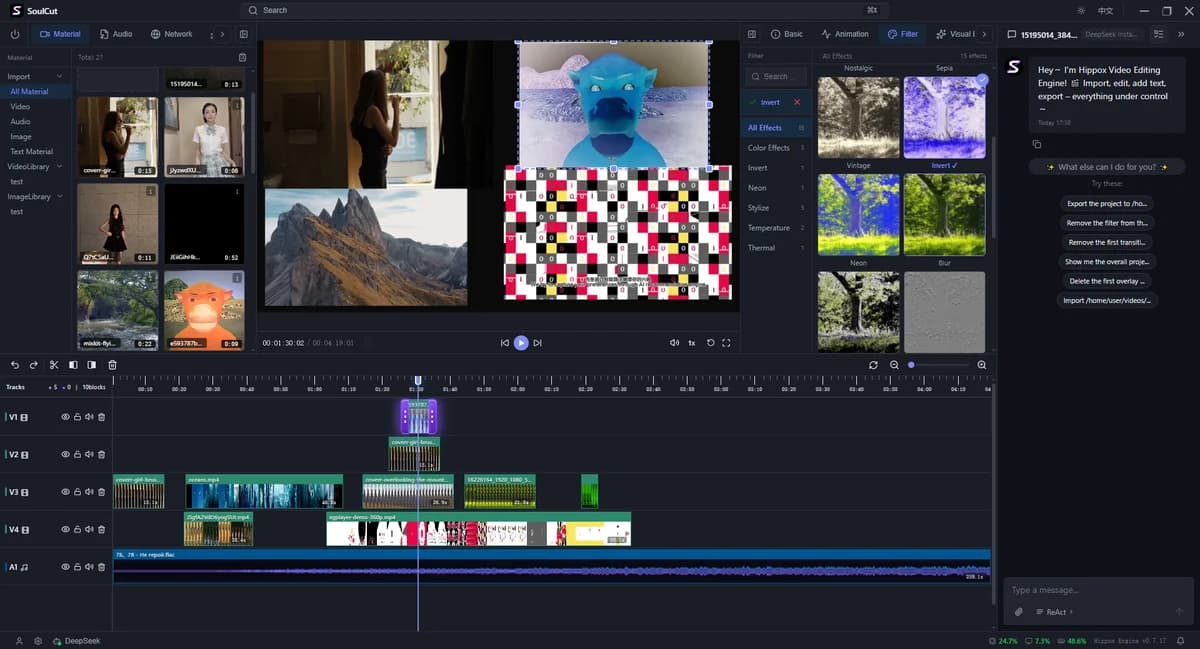Viewport: 1200px width, 649px height.
Task: Click the undo arrow in timeline toolbar
Action: [15, 365]
